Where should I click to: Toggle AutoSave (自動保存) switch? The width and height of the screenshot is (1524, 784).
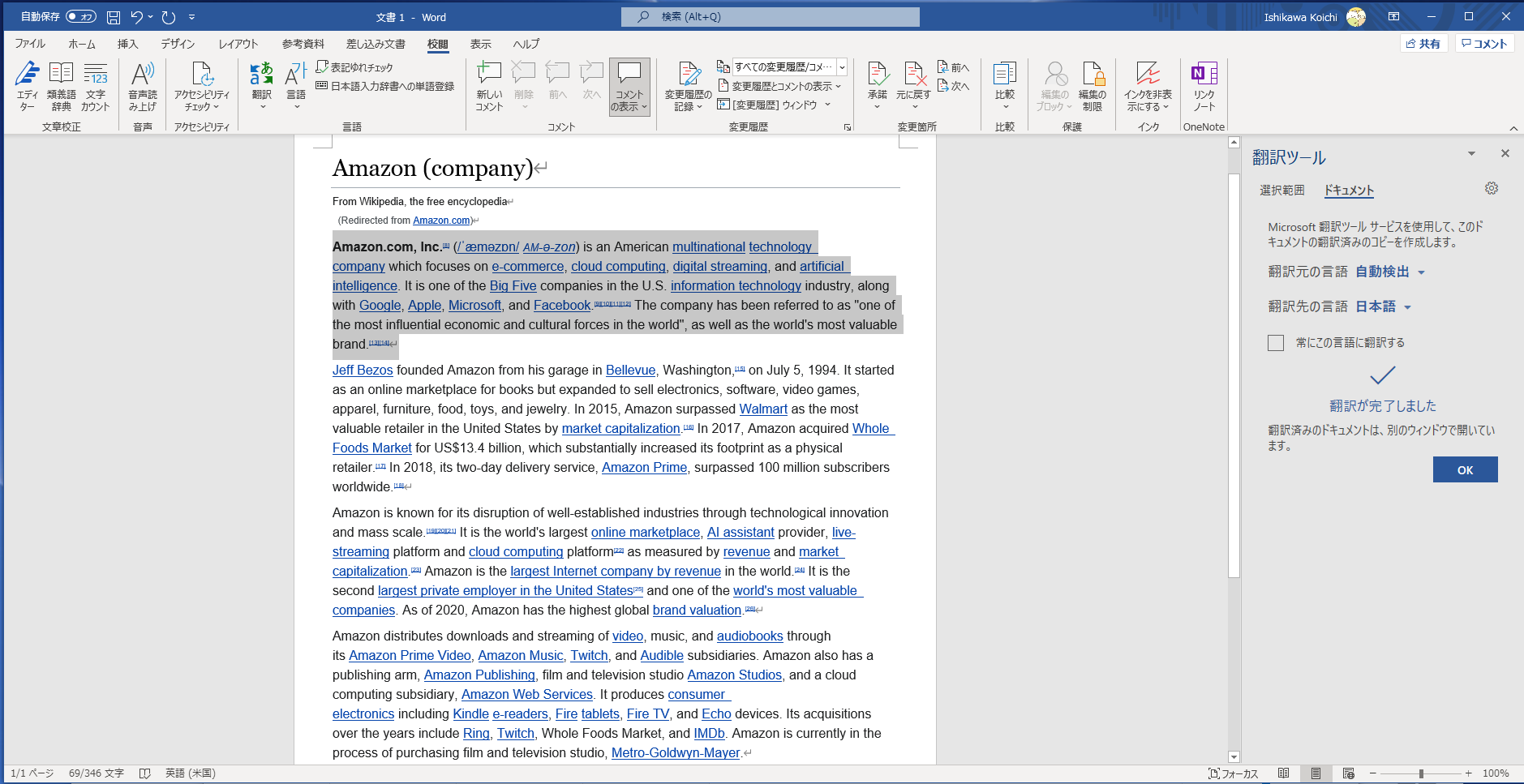coord(81,16)
